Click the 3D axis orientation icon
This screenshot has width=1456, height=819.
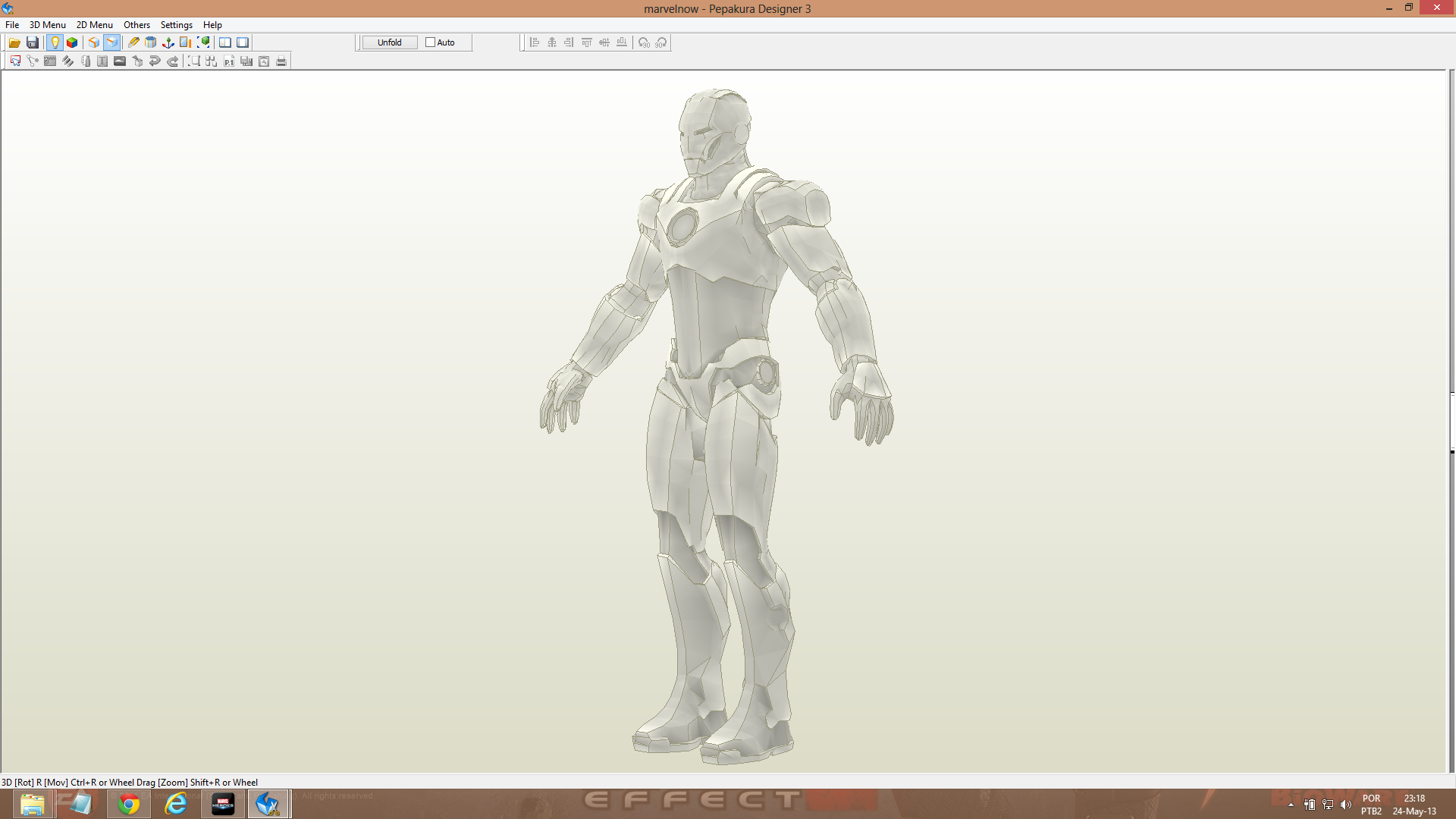coord(168,42)
